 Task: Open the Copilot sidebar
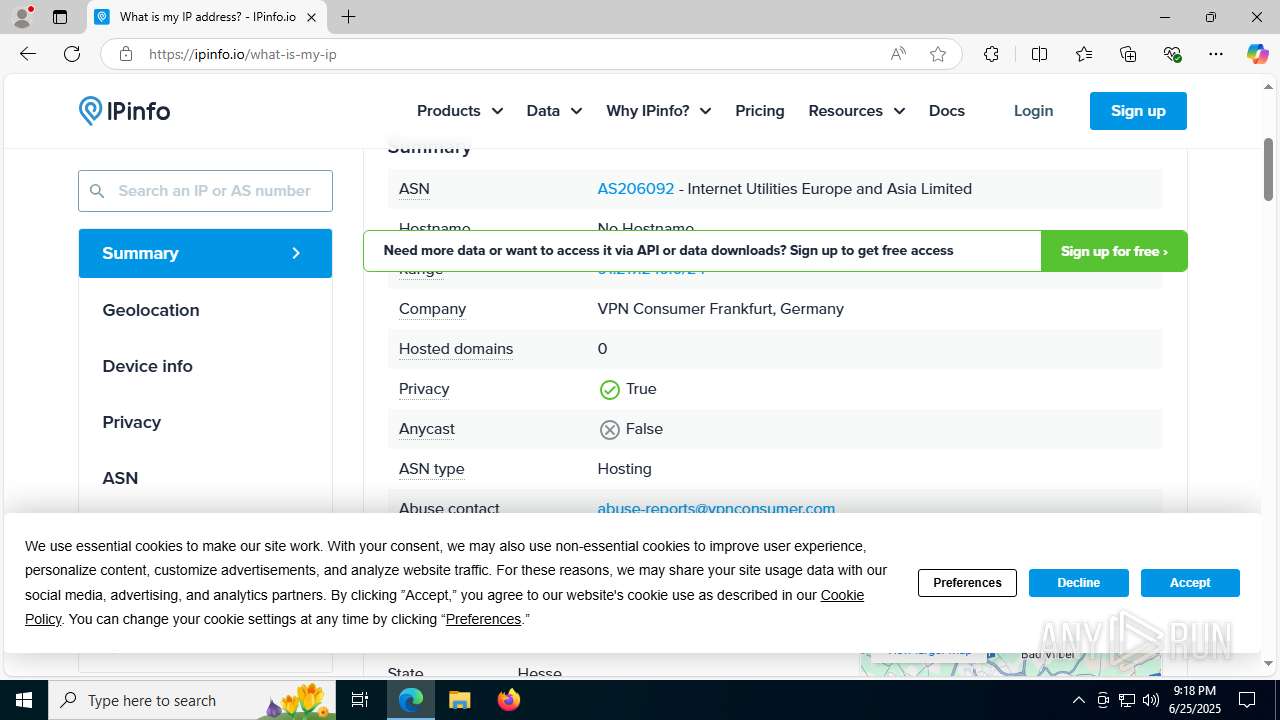1257,54
